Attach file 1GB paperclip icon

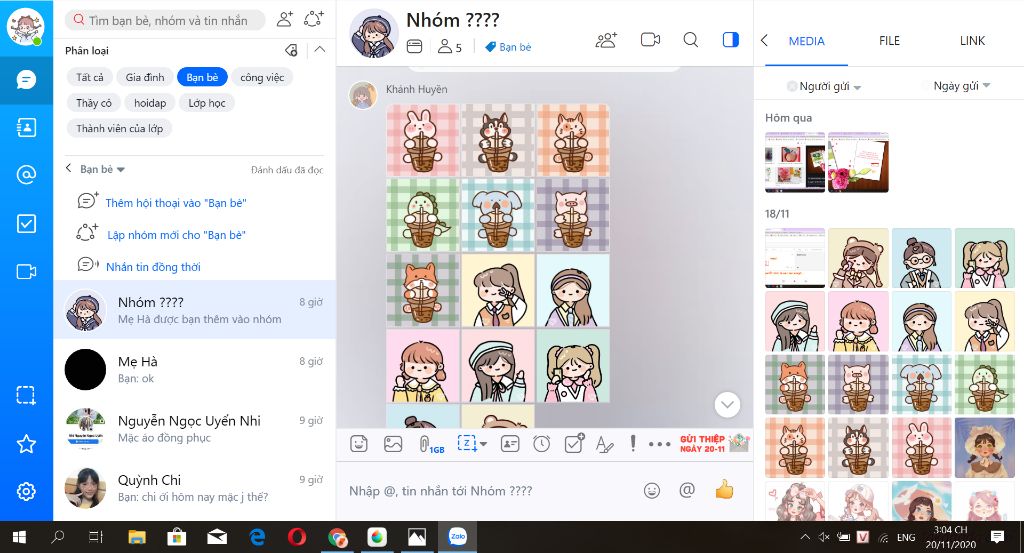pos(432,445)
